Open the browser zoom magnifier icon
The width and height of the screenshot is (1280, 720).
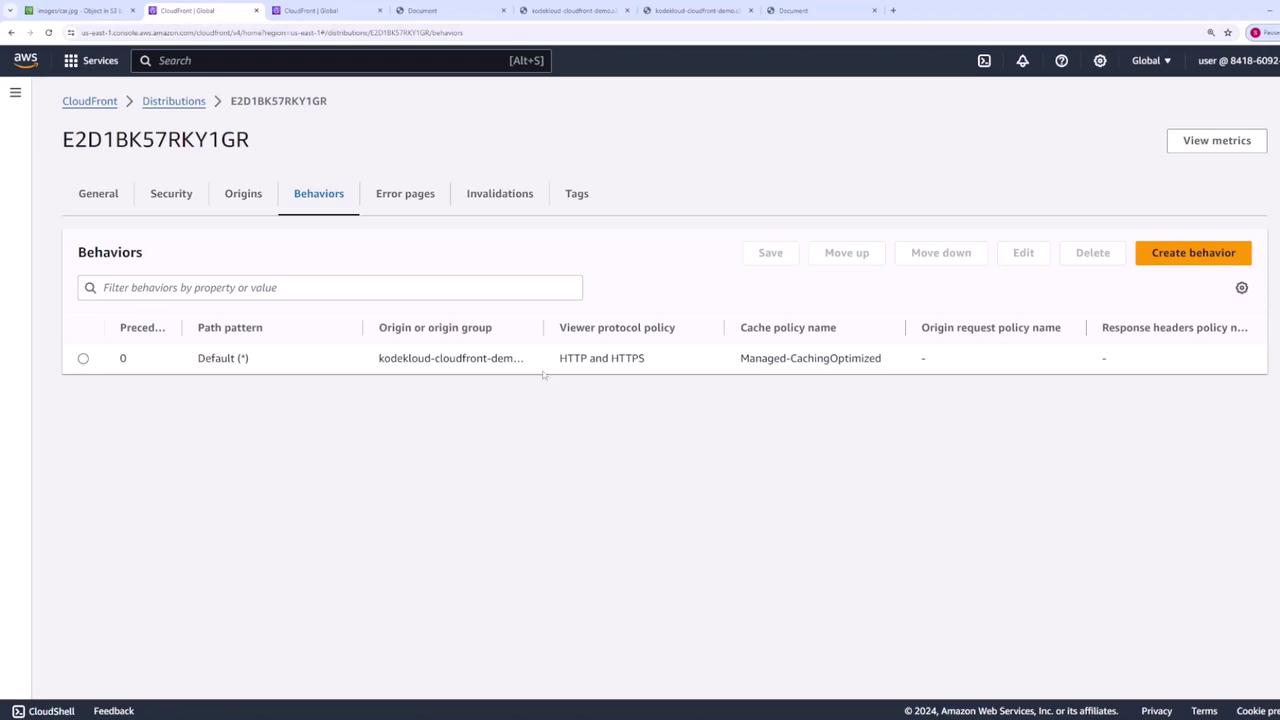point(1211,32)
